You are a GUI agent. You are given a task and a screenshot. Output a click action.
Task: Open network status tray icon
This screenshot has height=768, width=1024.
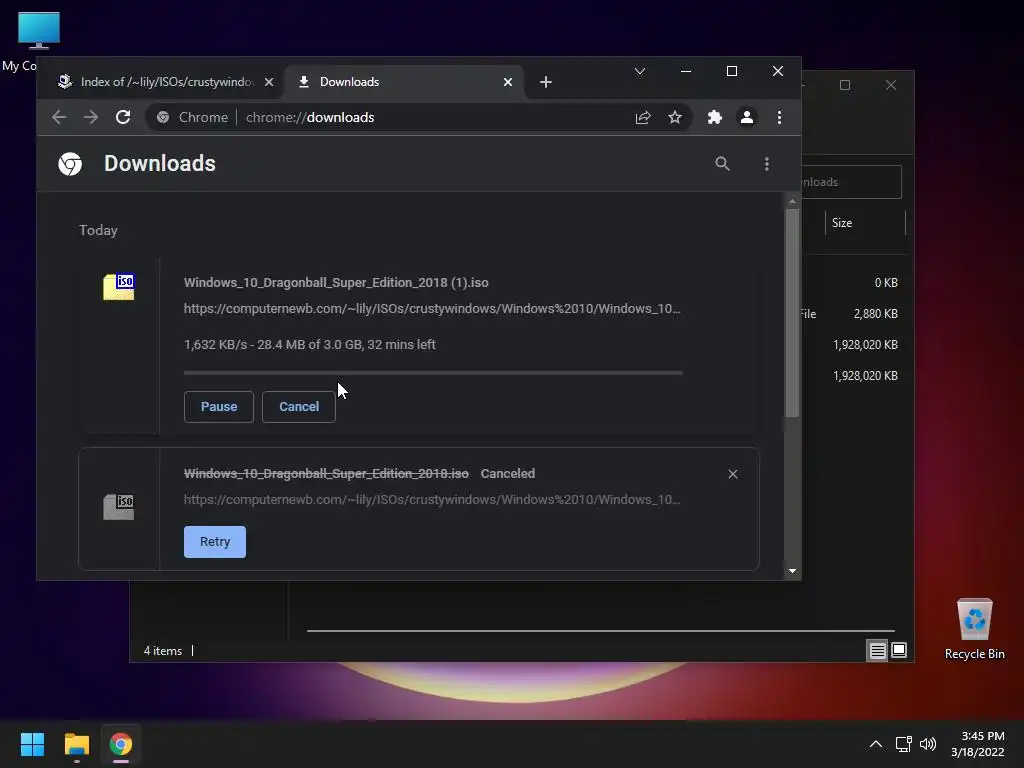point(904,744)
